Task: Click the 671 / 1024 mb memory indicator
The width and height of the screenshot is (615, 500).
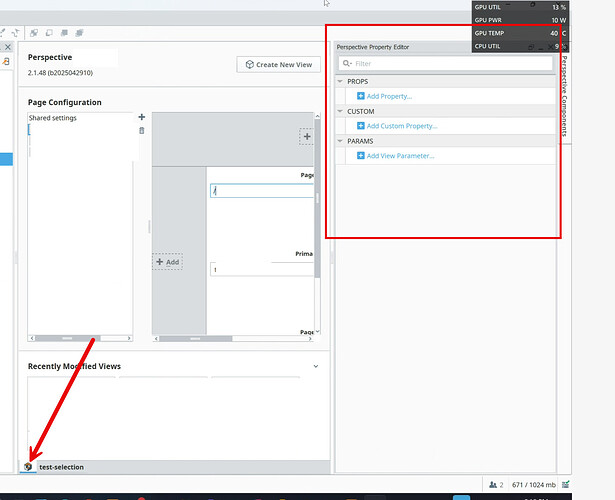Action: (x=534, y=485)
